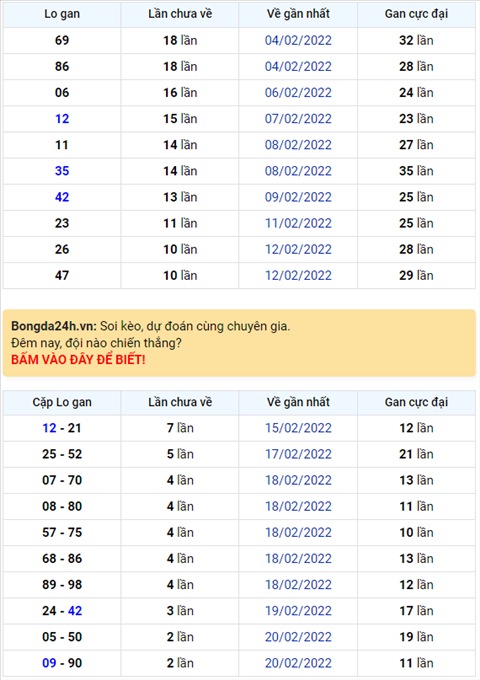Click '19 lần' Gan cực đại value

click(416, 637)
